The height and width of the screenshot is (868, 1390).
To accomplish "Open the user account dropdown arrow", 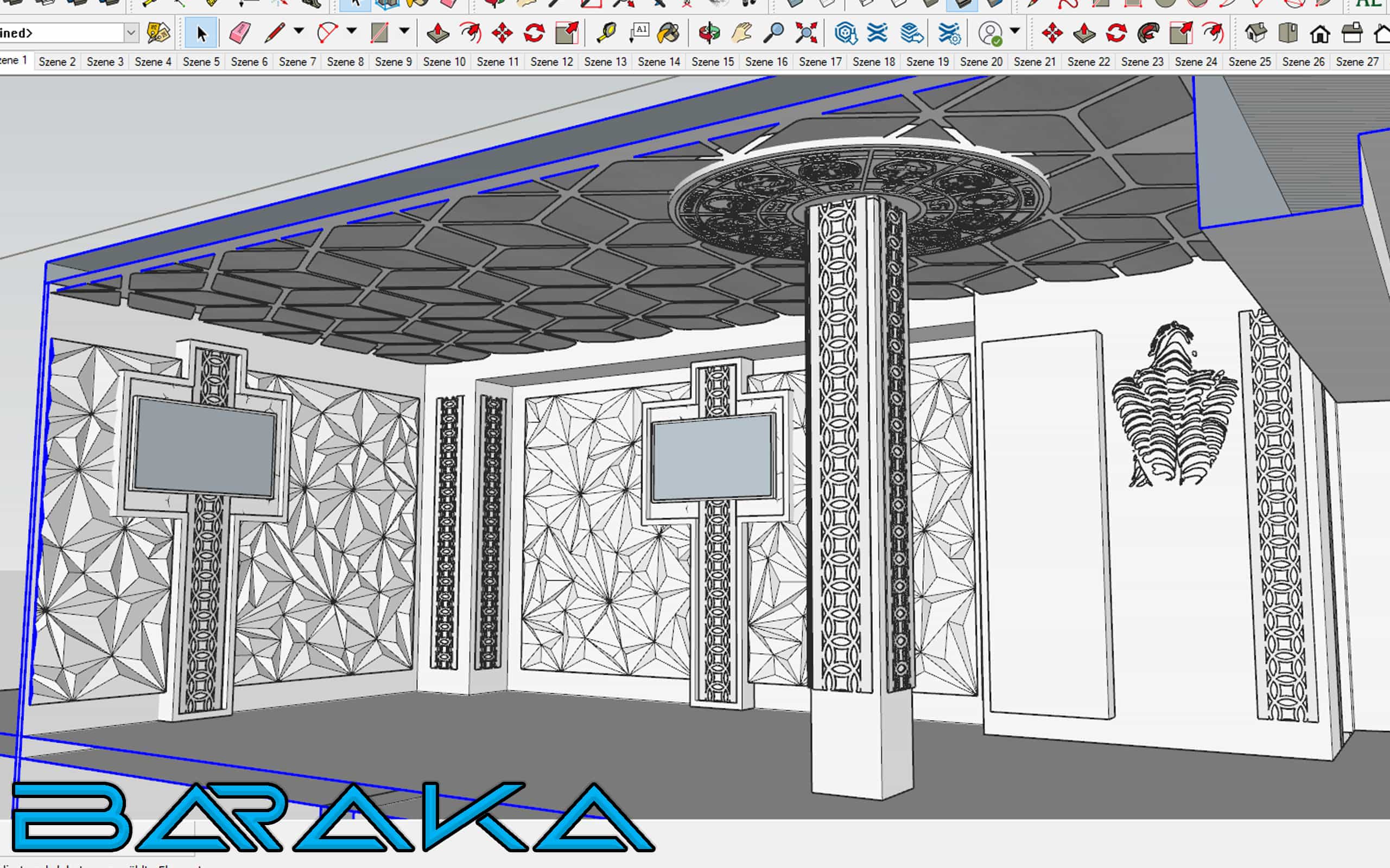I will [x=1015, y=30].
